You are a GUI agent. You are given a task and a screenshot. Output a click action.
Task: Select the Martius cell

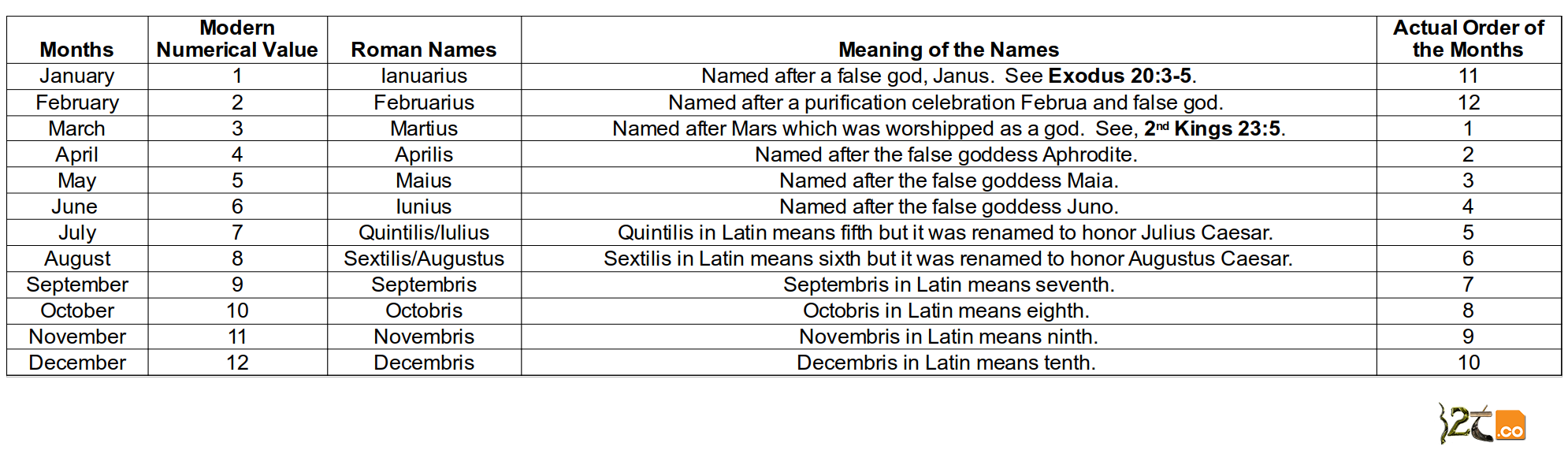pos(424,128)
